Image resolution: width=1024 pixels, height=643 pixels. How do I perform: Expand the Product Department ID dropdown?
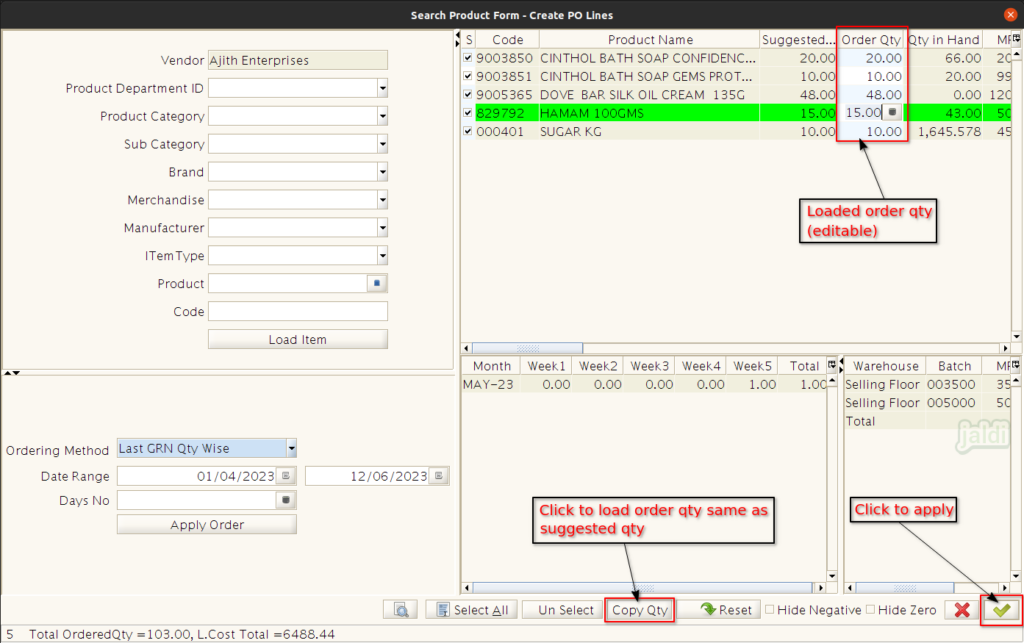(382, 88)
